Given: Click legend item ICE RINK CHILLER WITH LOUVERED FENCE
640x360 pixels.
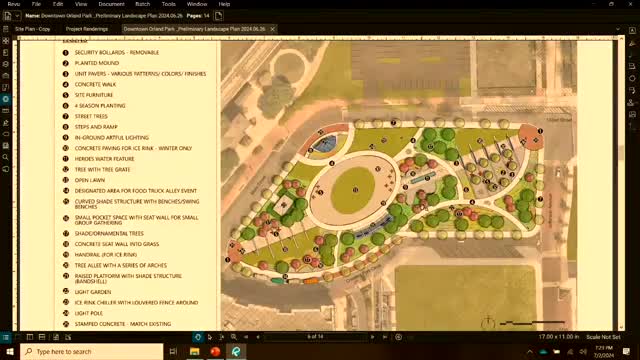Looking at the screenshot, I should (x=136, y=302).
